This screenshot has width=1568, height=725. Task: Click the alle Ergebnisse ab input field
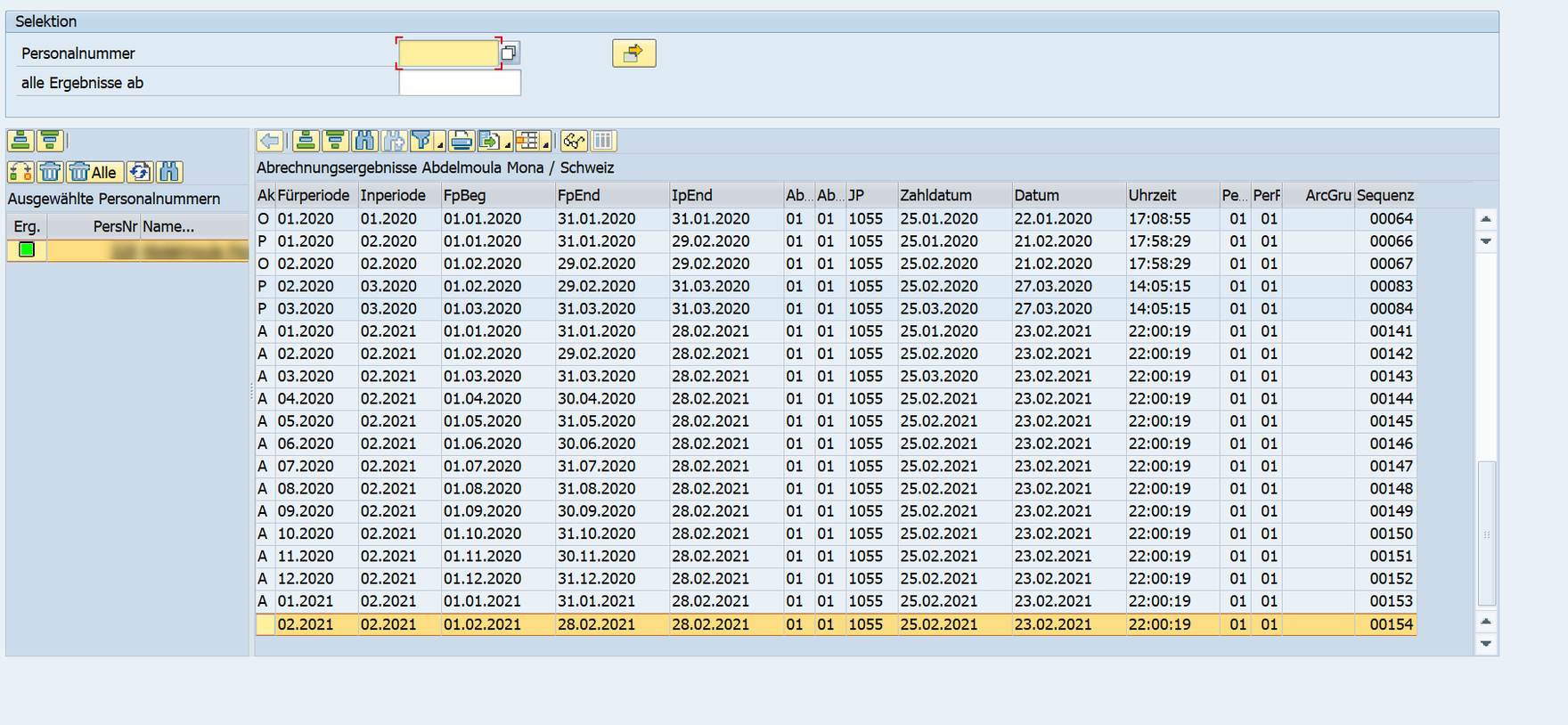pos(460,83)
